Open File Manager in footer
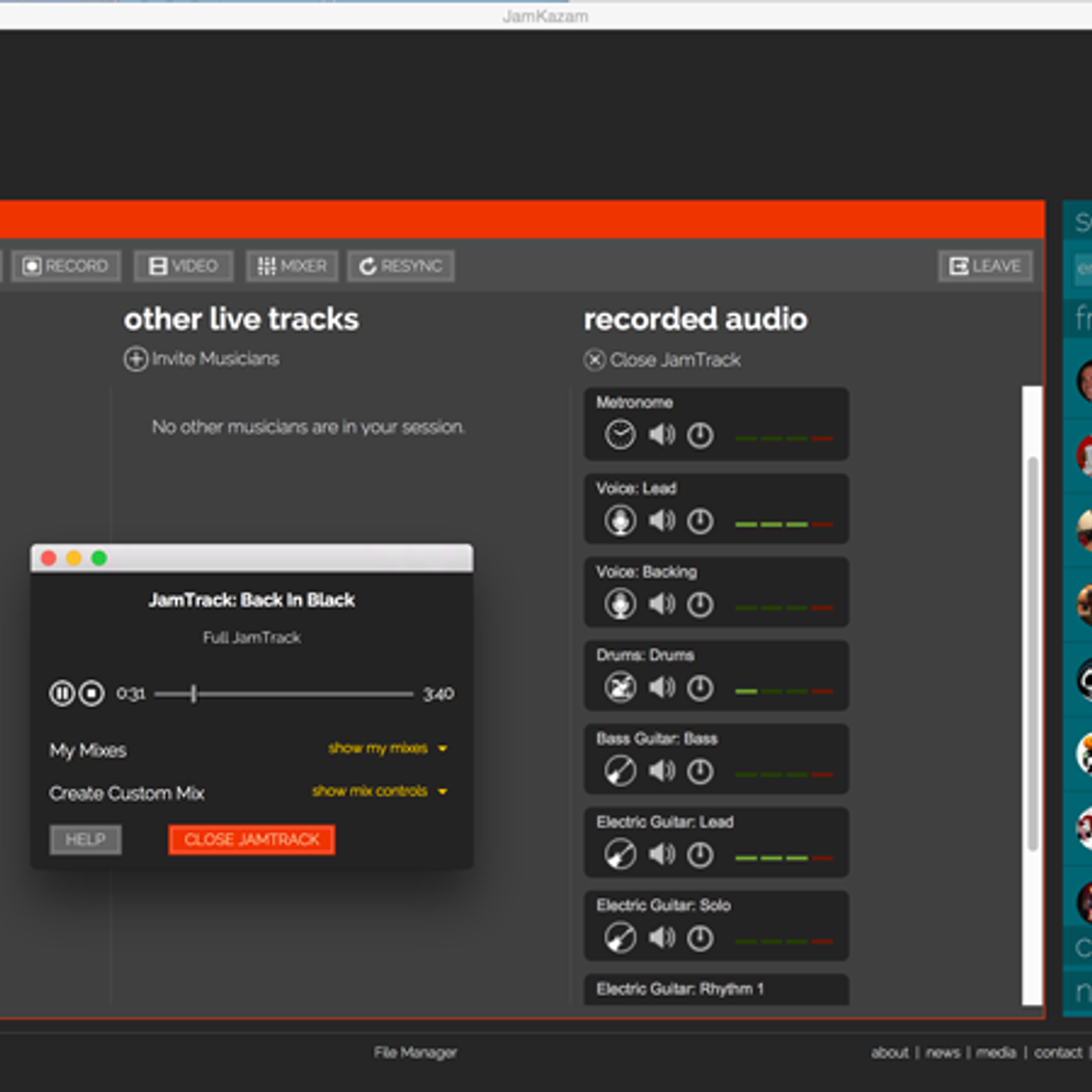Screen dimensions: 1092x1092 (x=415, y=1052)
